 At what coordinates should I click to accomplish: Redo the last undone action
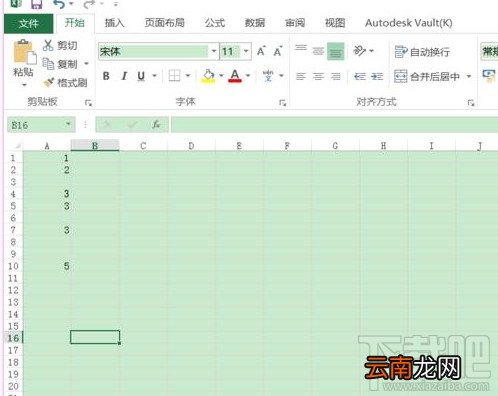click(89, 4)
